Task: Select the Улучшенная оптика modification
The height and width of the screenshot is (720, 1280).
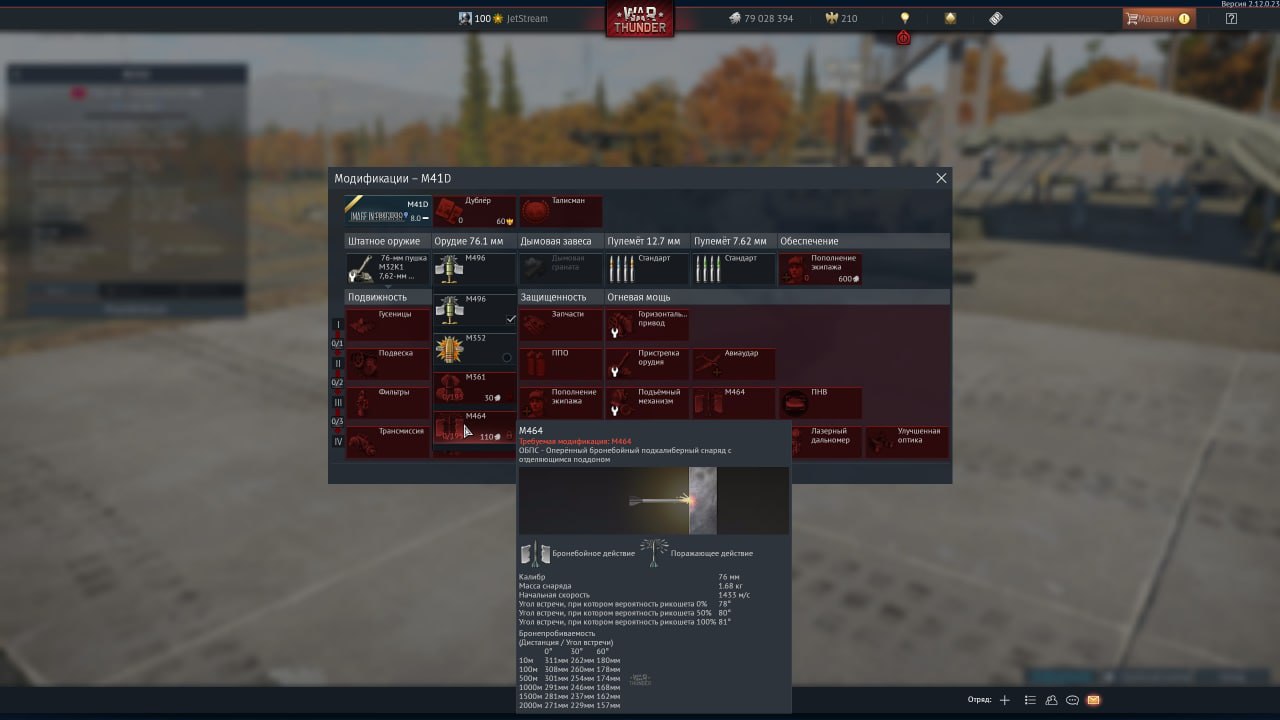Action: (907, 442)
